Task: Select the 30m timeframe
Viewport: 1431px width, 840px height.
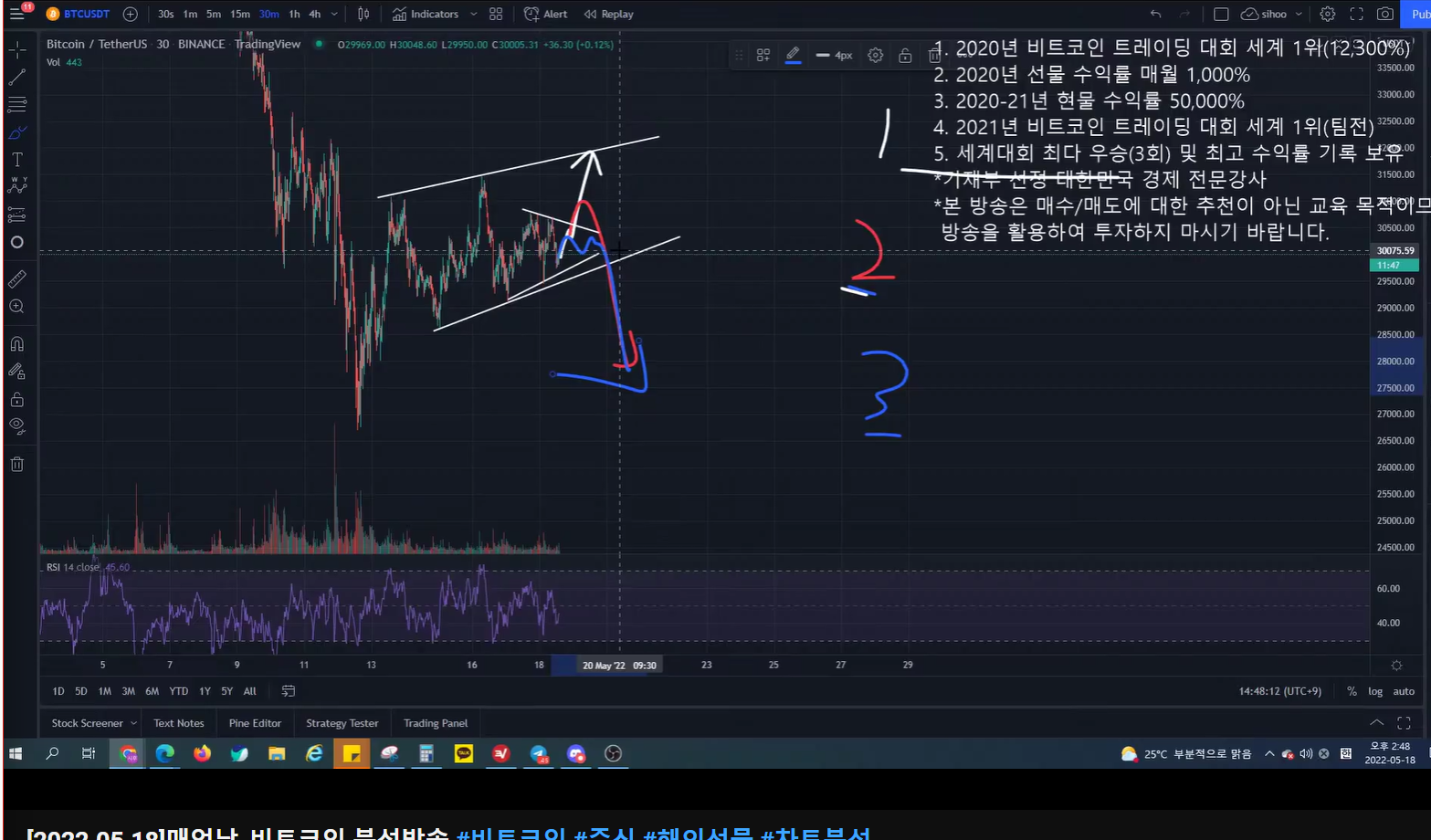Action: [x=268, y=14]
